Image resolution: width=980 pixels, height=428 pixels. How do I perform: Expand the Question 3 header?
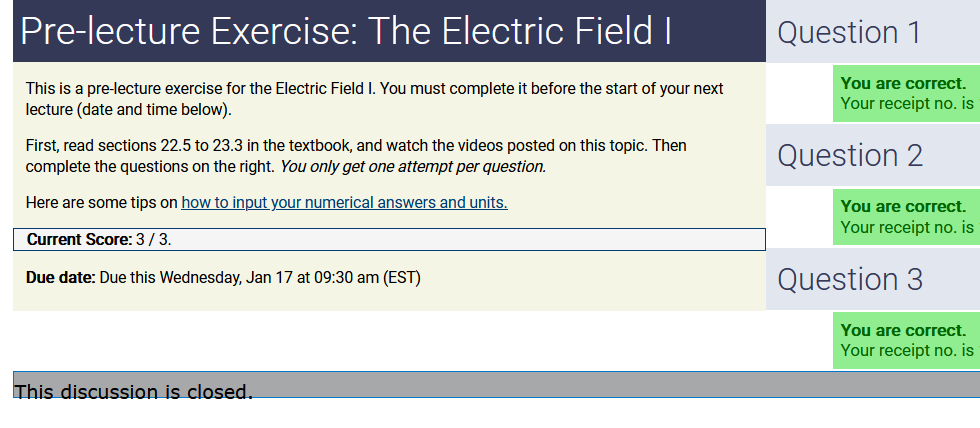[x=849, y=279]
